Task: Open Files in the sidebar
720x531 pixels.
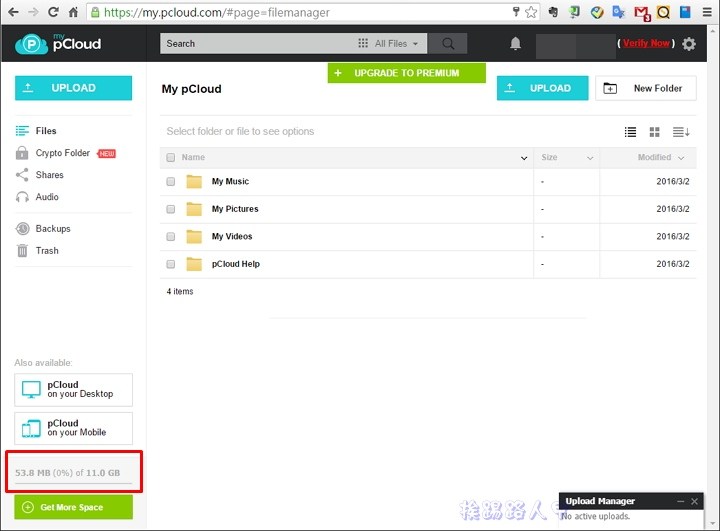Action: (x=36, y=131)
